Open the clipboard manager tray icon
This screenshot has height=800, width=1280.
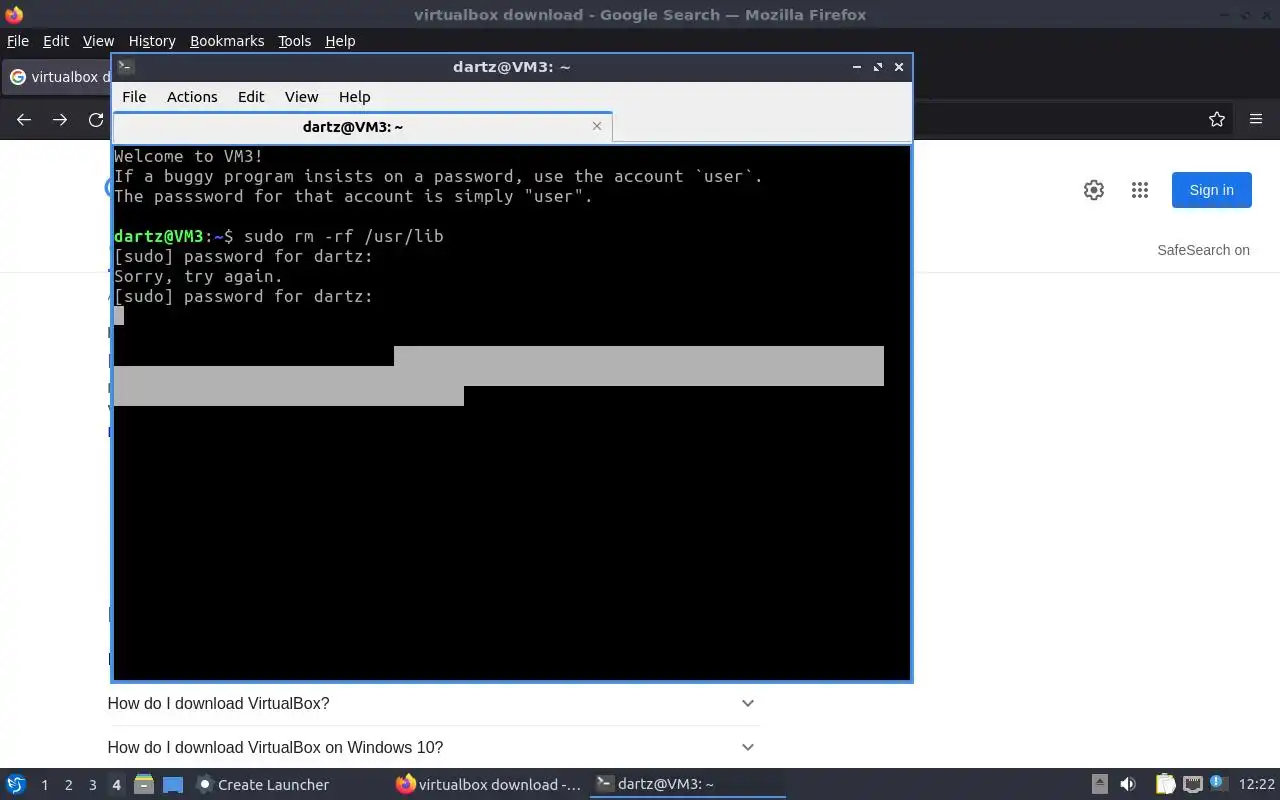pos(1165,784)
